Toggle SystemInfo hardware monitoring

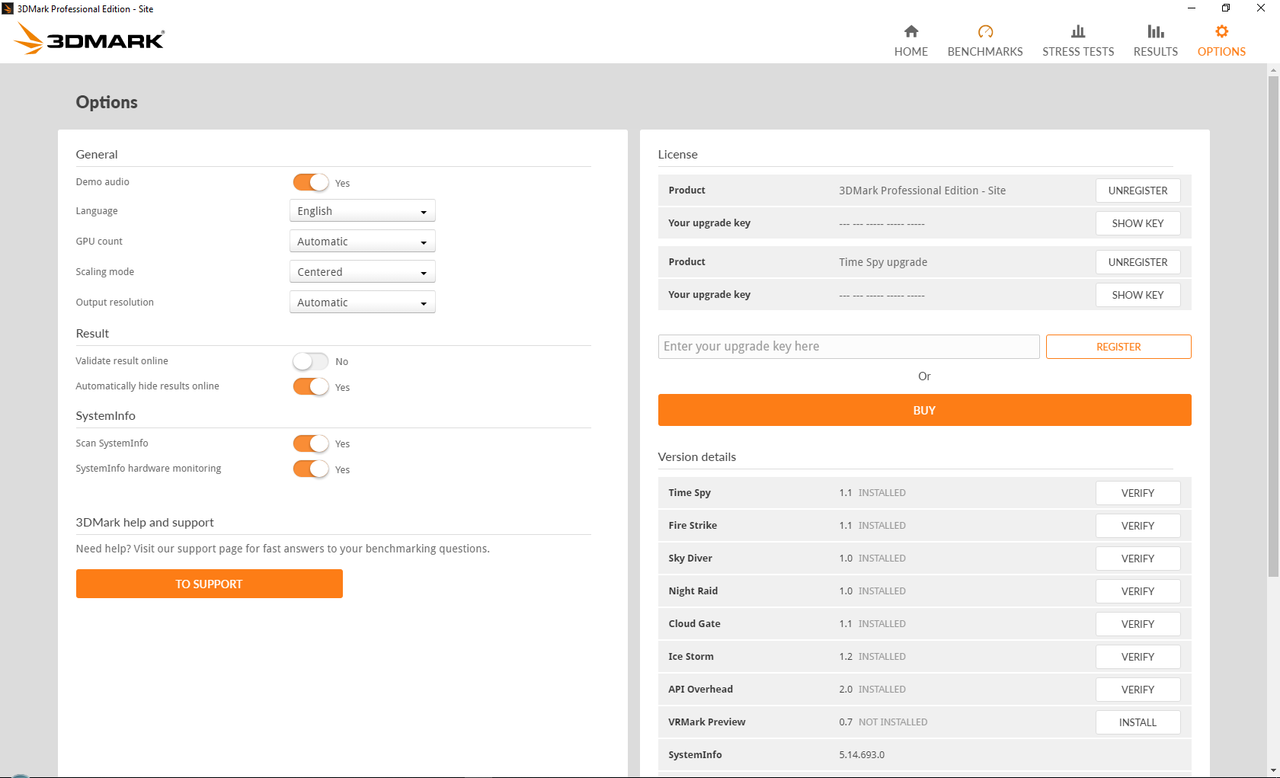[x=311, y=468]
